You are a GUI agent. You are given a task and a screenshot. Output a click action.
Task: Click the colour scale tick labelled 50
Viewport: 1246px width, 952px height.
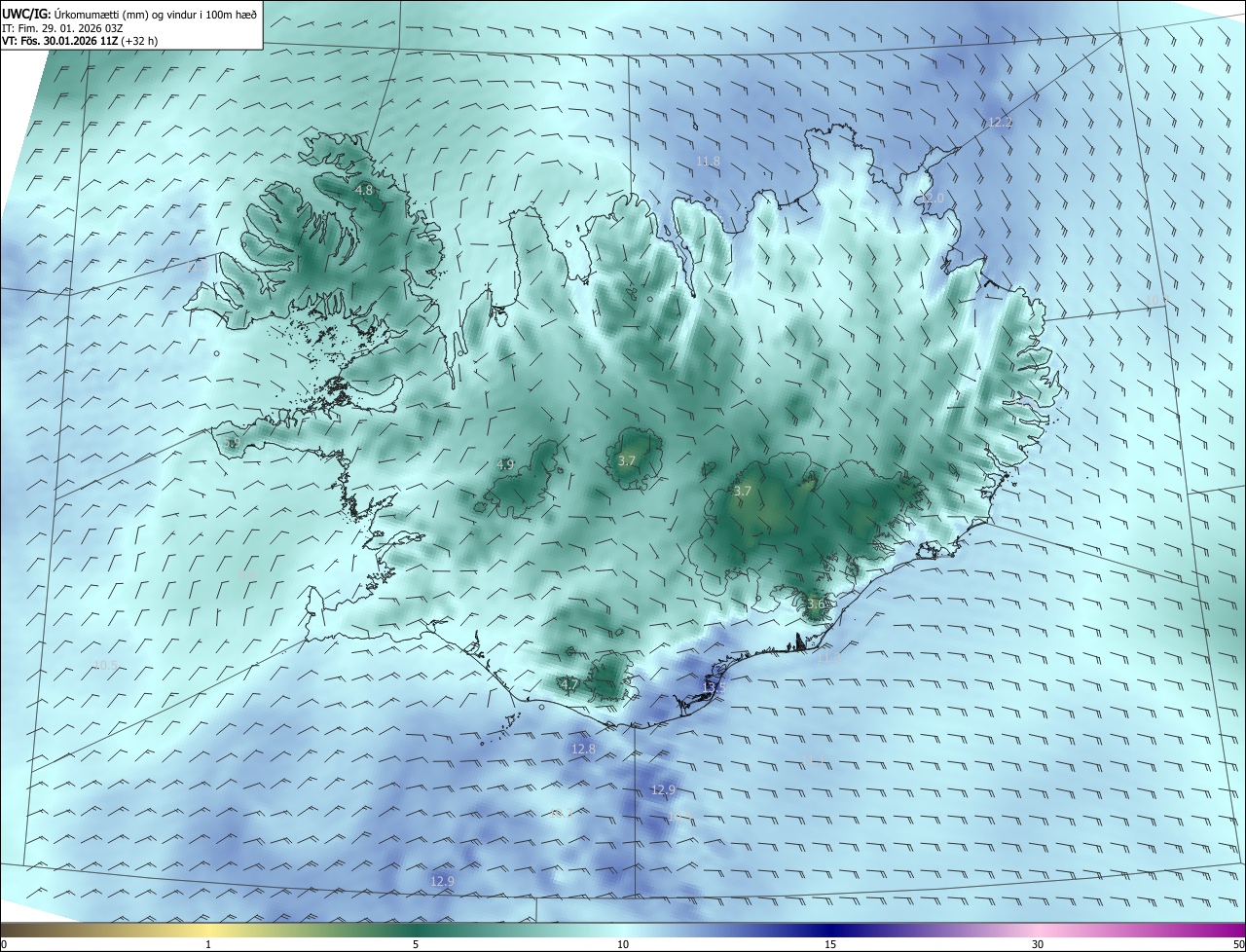click(x=1238, y=944)
